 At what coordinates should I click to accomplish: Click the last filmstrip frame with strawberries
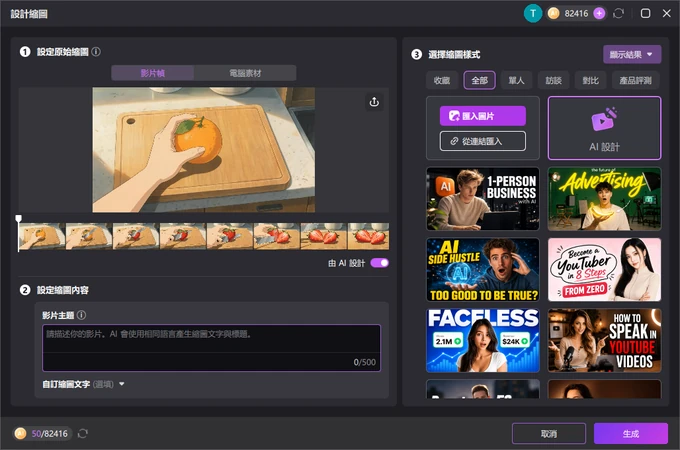click(x=369, y=236)
